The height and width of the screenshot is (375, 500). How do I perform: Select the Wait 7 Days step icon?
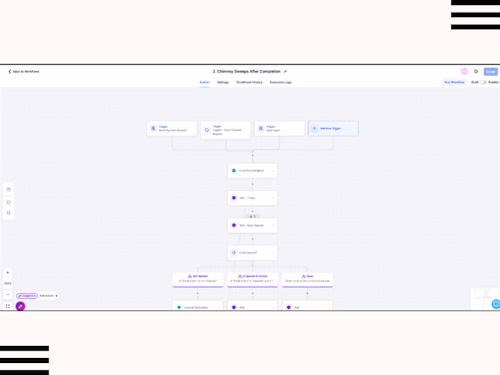[x=234, y=198]
